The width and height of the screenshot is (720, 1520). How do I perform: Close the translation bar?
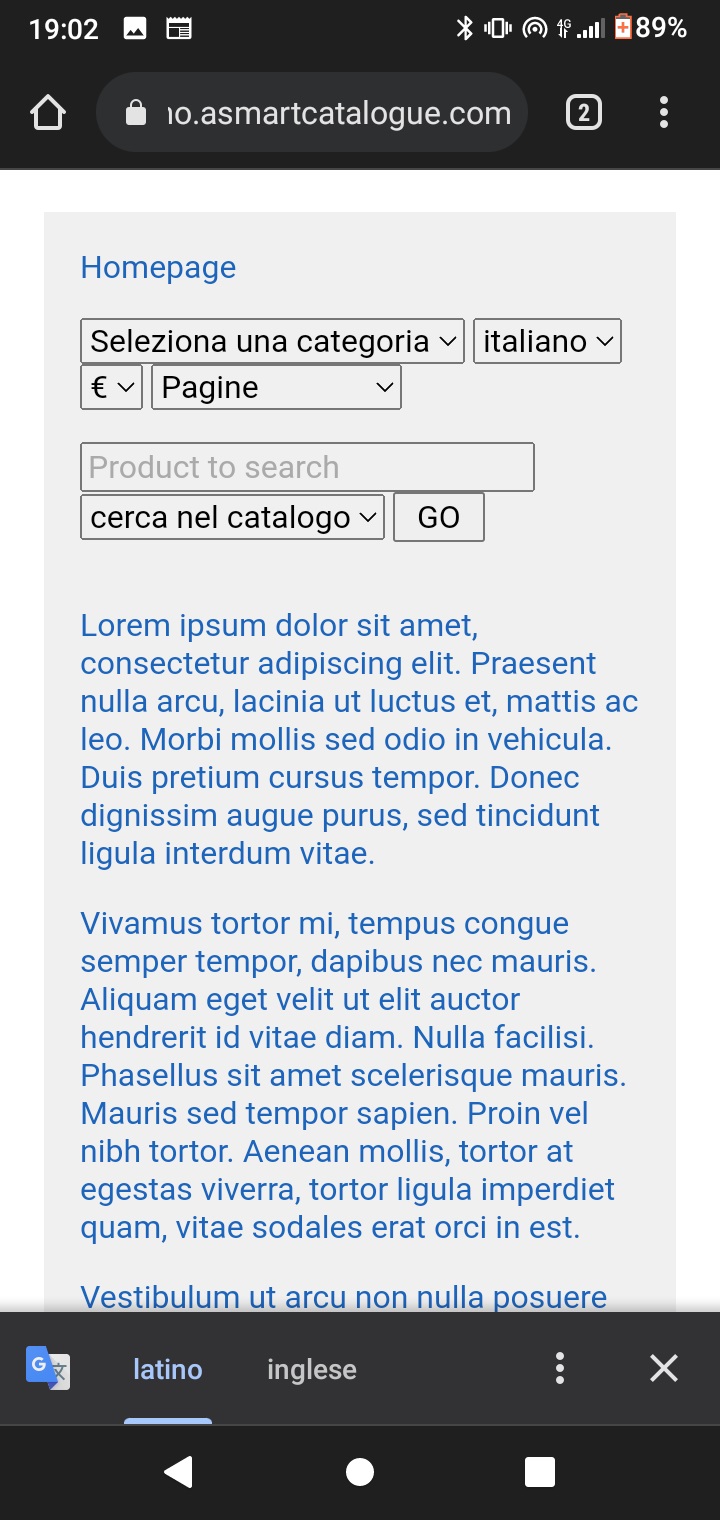[664, 1368]
